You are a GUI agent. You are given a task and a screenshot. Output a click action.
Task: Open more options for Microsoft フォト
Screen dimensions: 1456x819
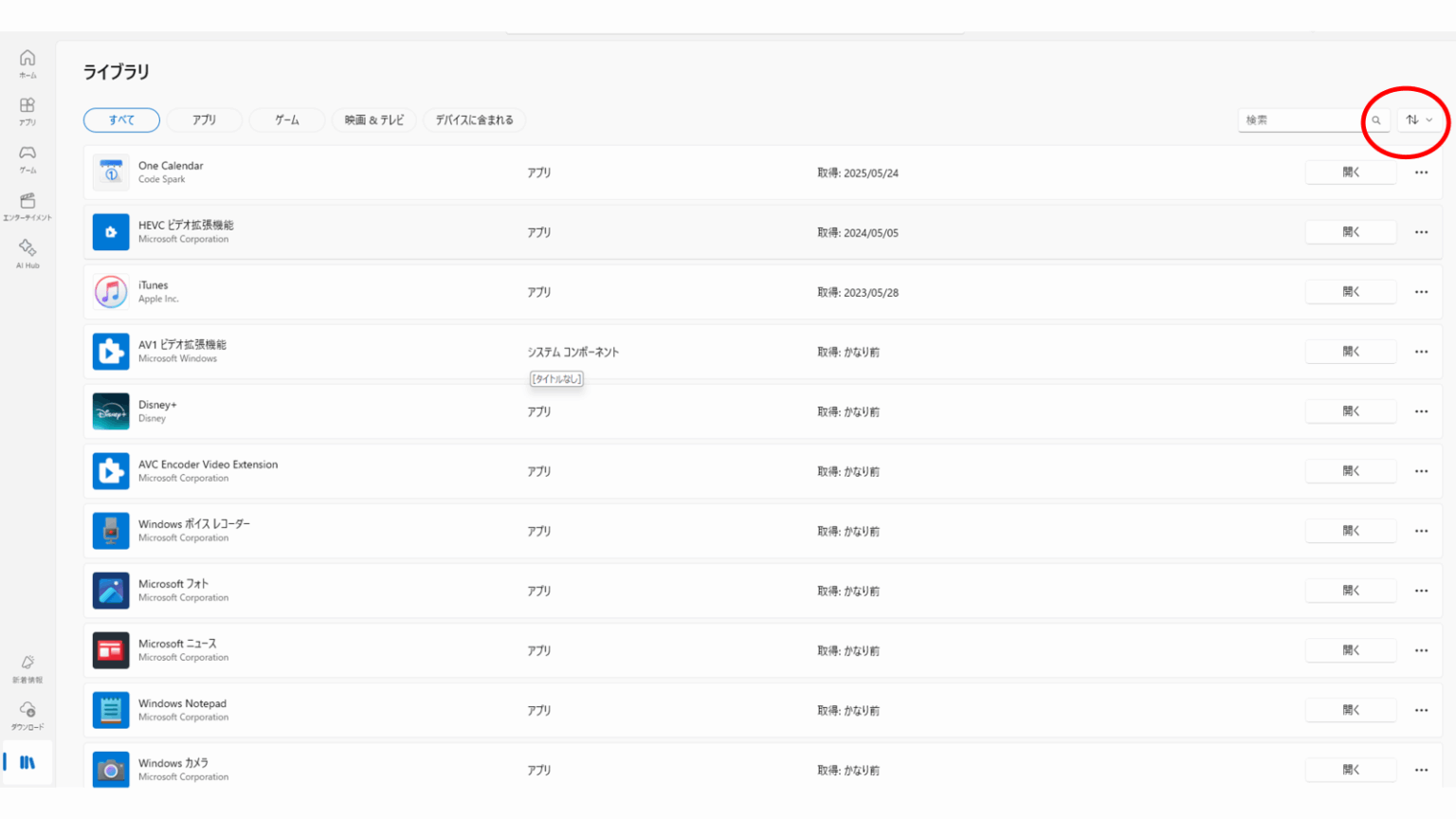click(x=1421, y=591)
